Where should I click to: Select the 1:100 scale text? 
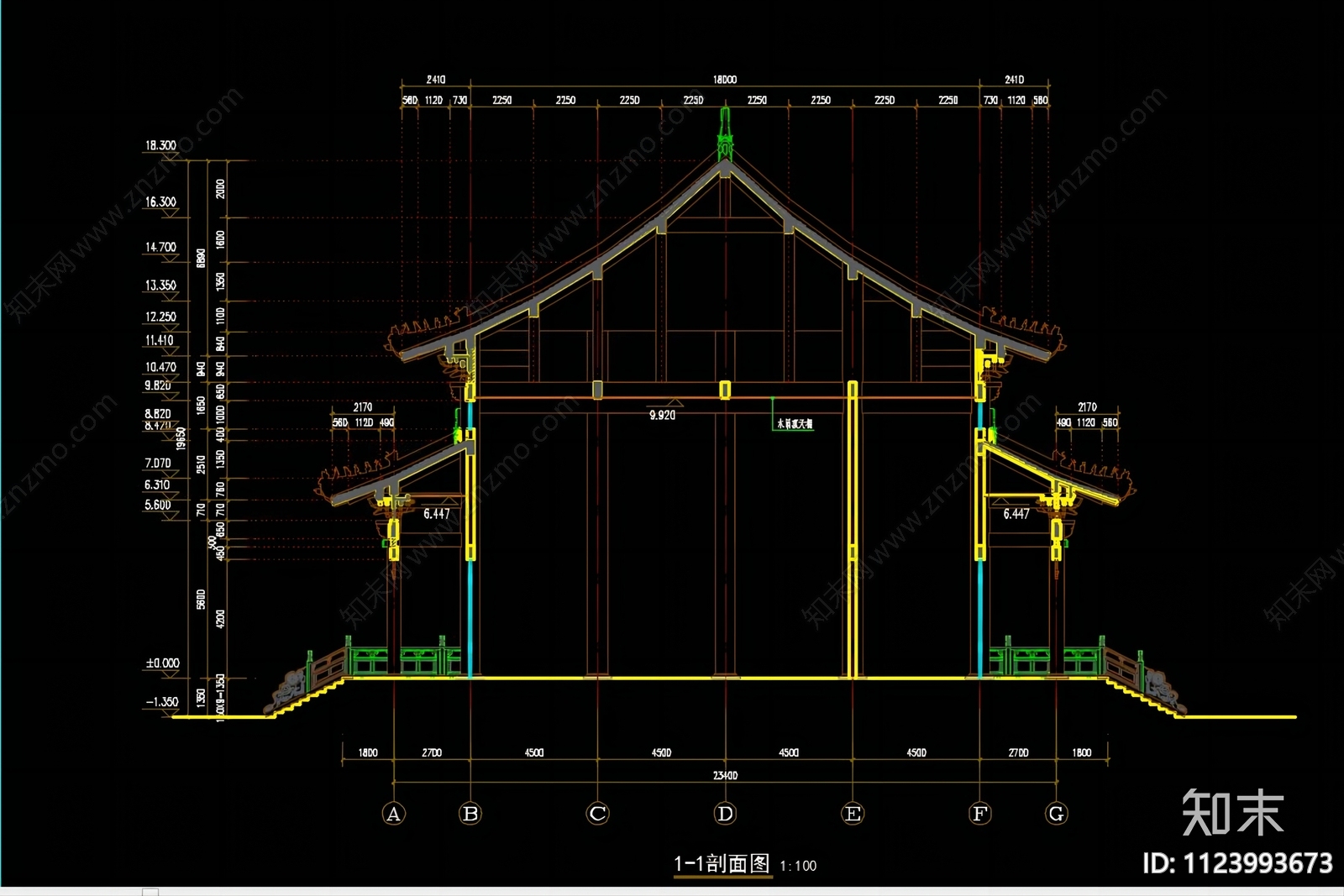click(x=798, y=866)
